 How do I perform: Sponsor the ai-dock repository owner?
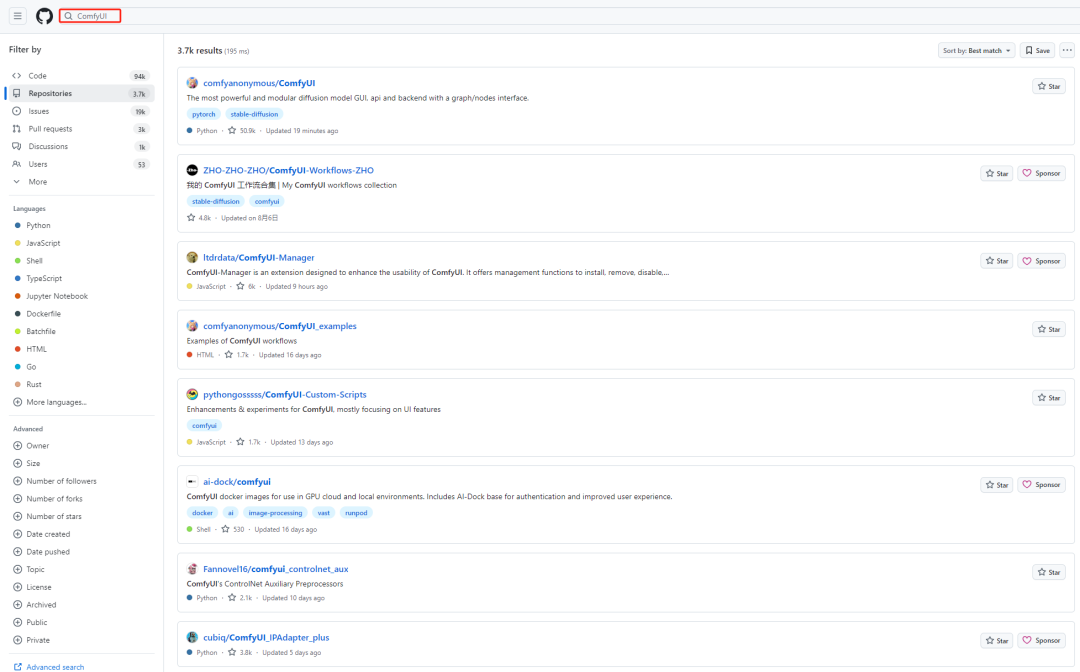(1041, 485)
